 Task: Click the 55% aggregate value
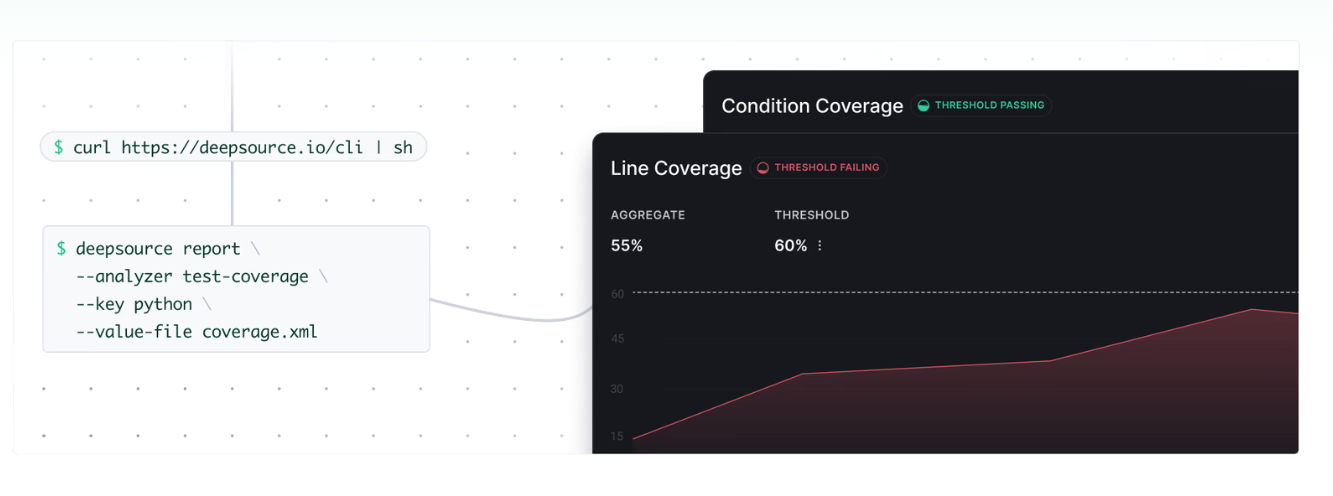[x=627, y=246]
